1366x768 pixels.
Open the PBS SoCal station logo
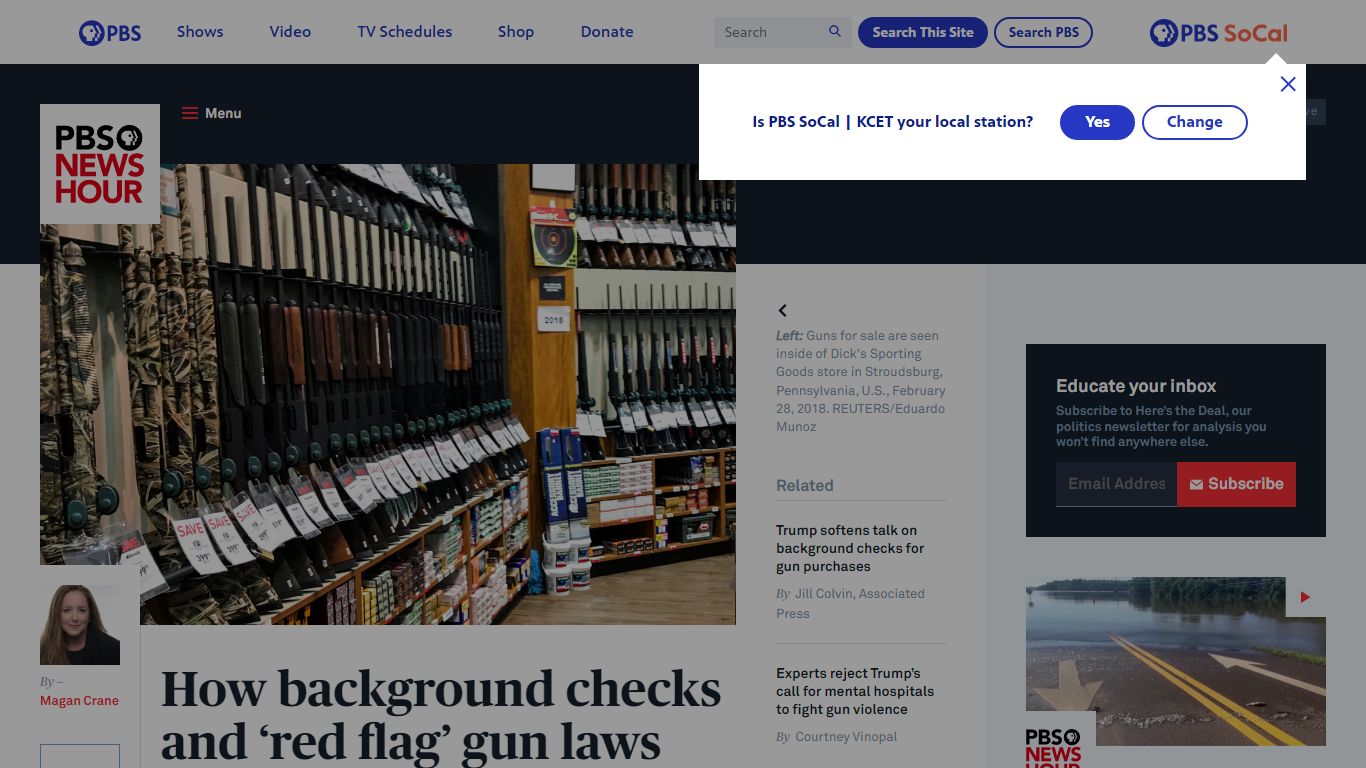[x=1218, y=33]
